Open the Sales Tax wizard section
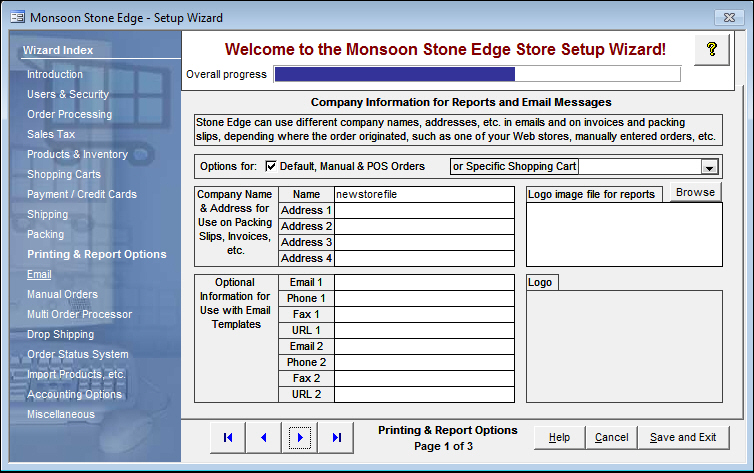 coord(51,134)
